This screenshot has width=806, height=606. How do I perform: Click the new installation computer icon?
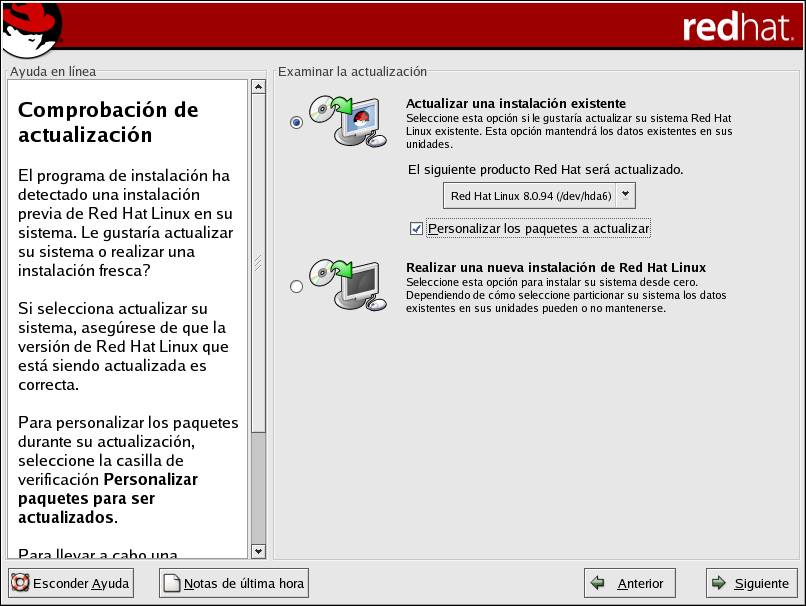point(348,285)
